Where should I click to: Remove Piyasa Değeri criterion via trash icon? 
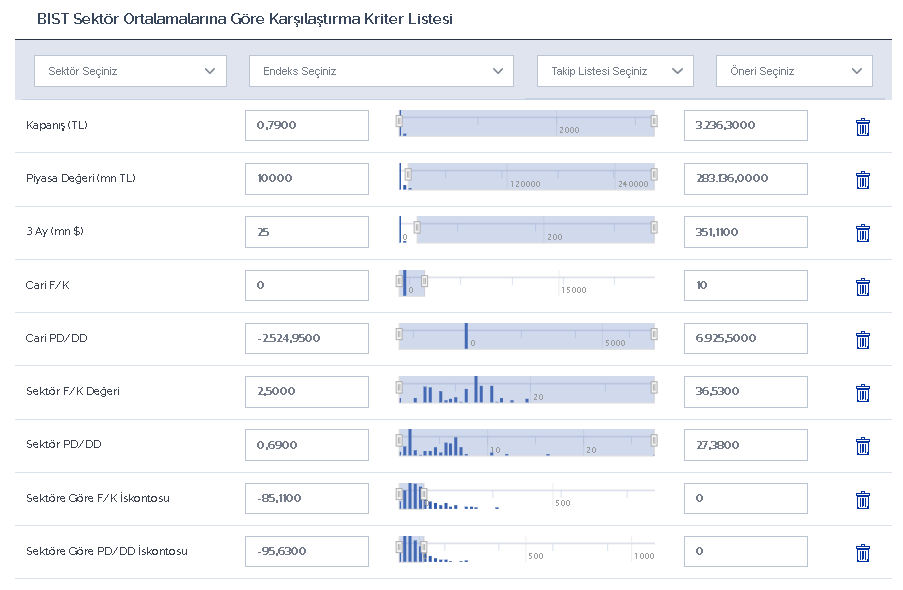point(862,180)
